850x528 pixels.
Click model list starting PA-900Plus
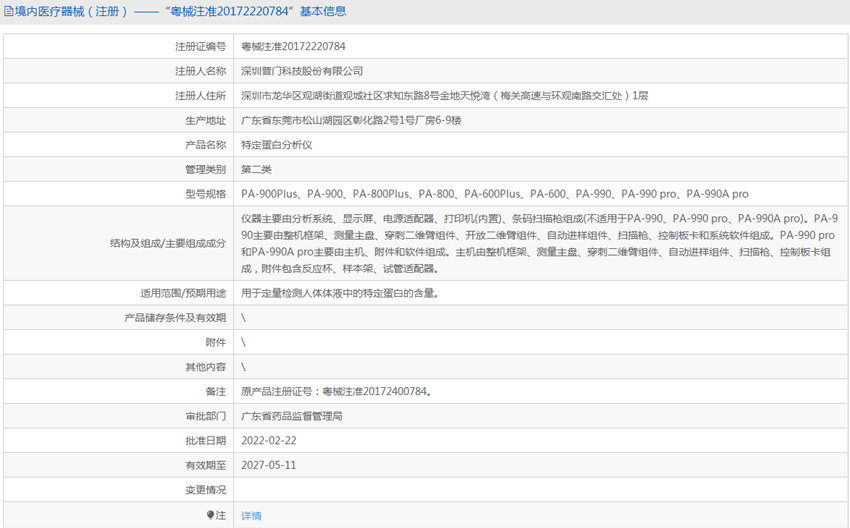[494, 194]
